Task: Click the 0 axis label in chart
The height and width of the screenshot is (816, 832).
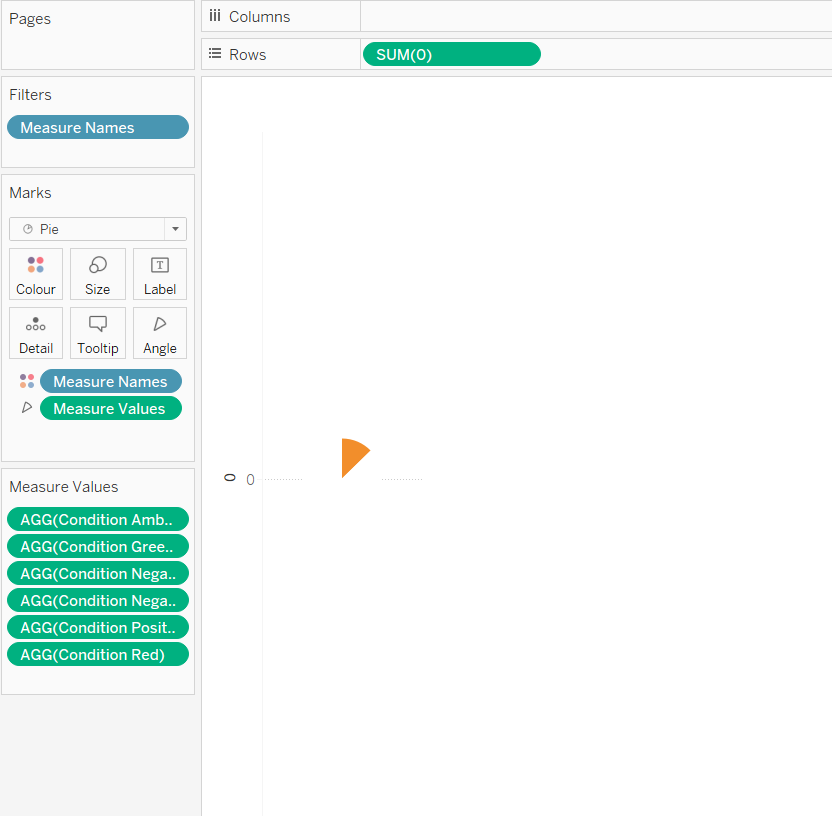Action: (x=250, y=480)
